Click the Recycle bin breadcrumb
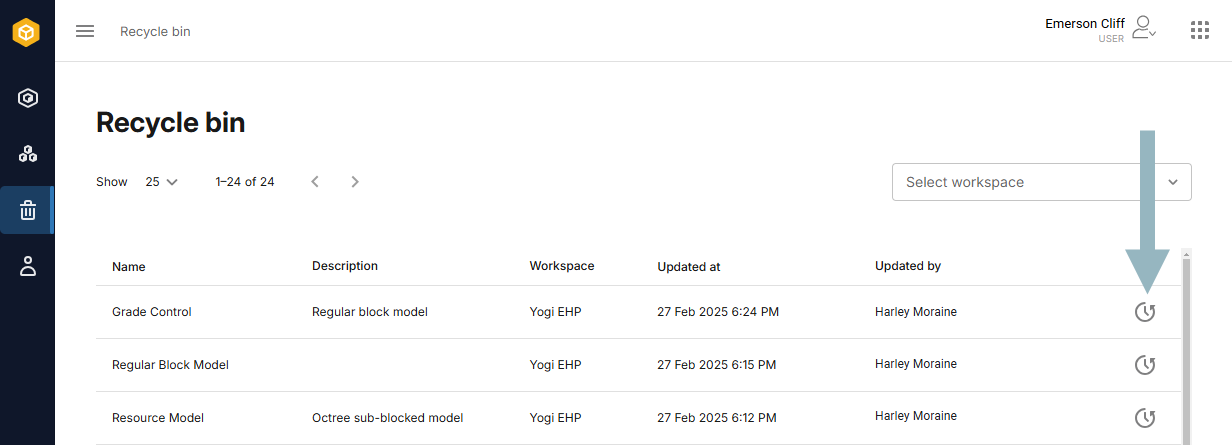Image resolution: width=1232 pixels, height=445 pixels. coord(155,31)
